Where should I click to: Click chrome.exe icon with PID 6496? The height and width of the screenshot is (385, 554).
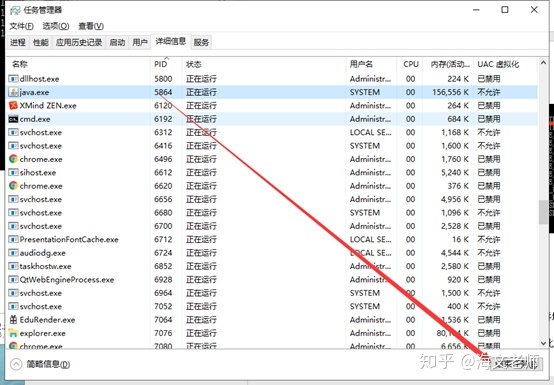[13, 159]
